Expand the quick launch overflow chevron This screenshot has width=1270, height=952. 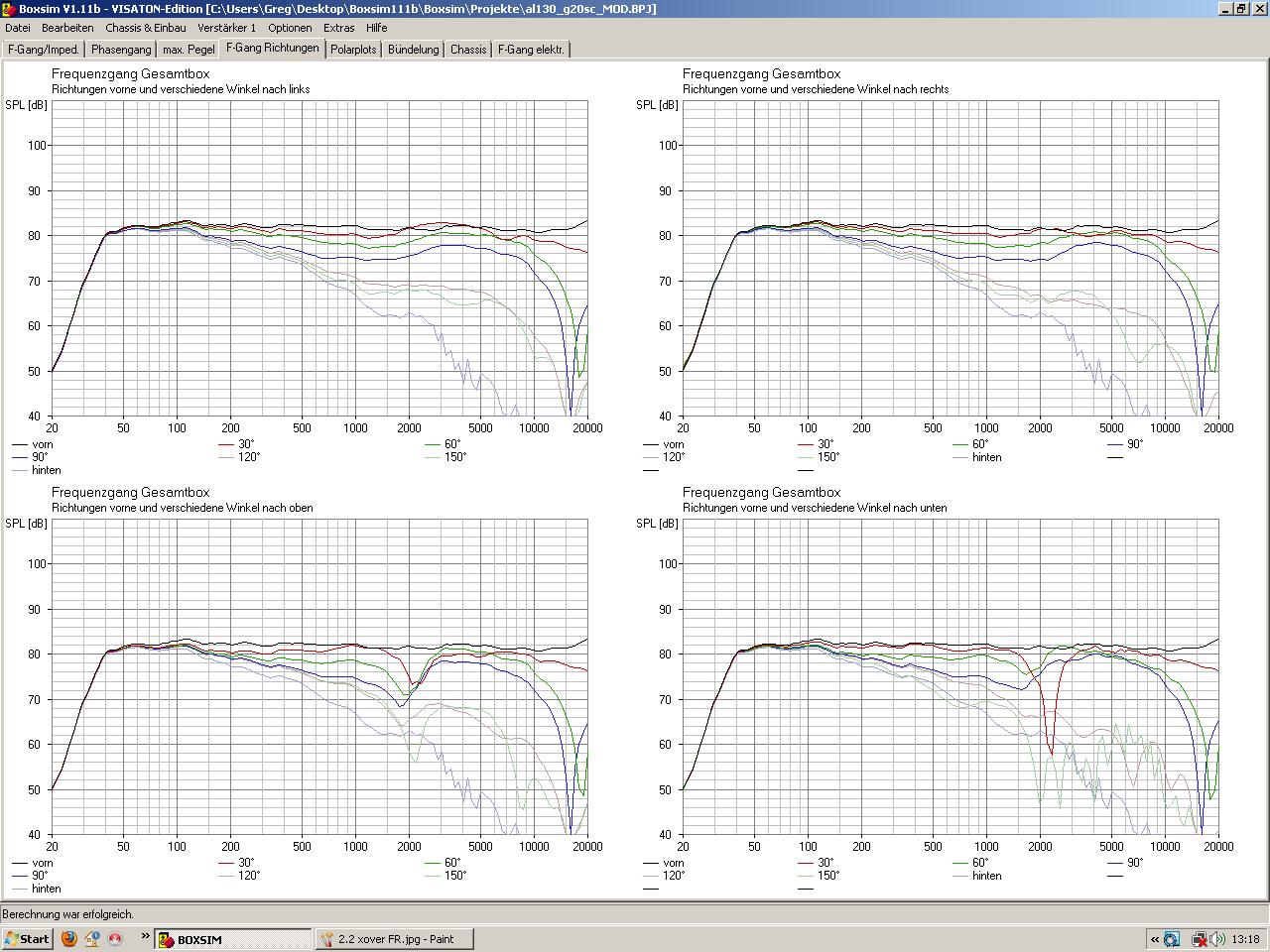(144, 936)
